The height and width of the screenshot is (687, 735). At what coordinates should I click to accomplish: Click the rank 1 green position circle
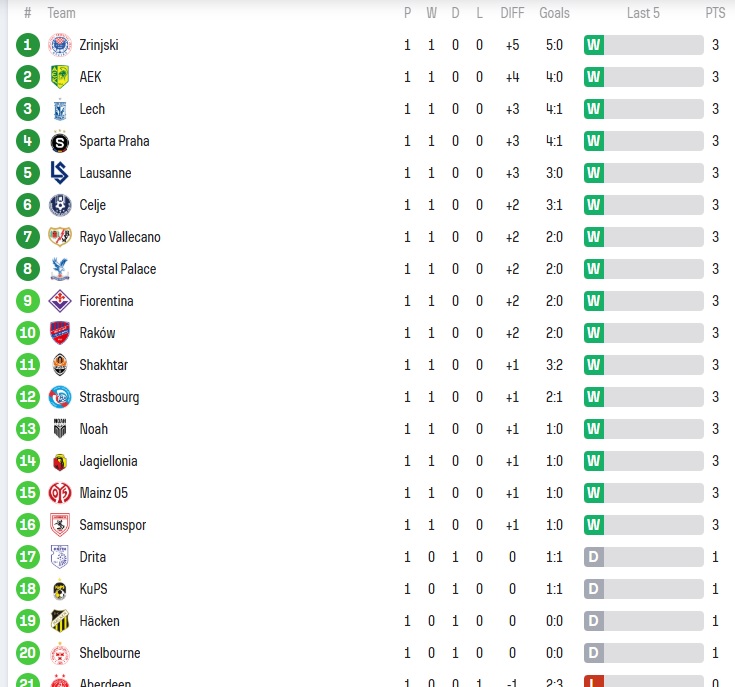pos(28,45)
